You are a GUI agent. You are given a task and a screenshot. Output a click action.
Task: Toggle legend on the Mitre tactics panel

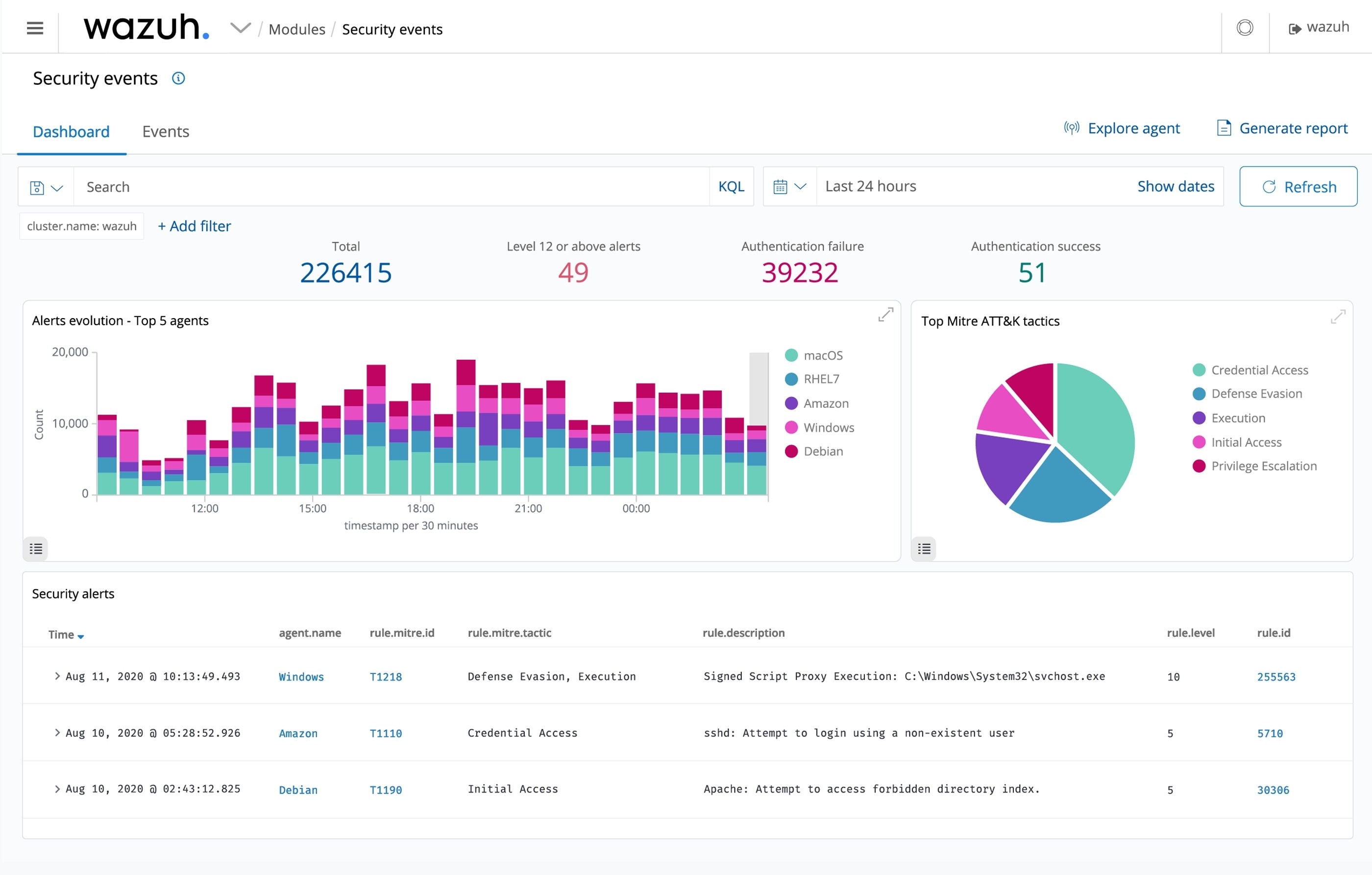click(x=924, y=549)
